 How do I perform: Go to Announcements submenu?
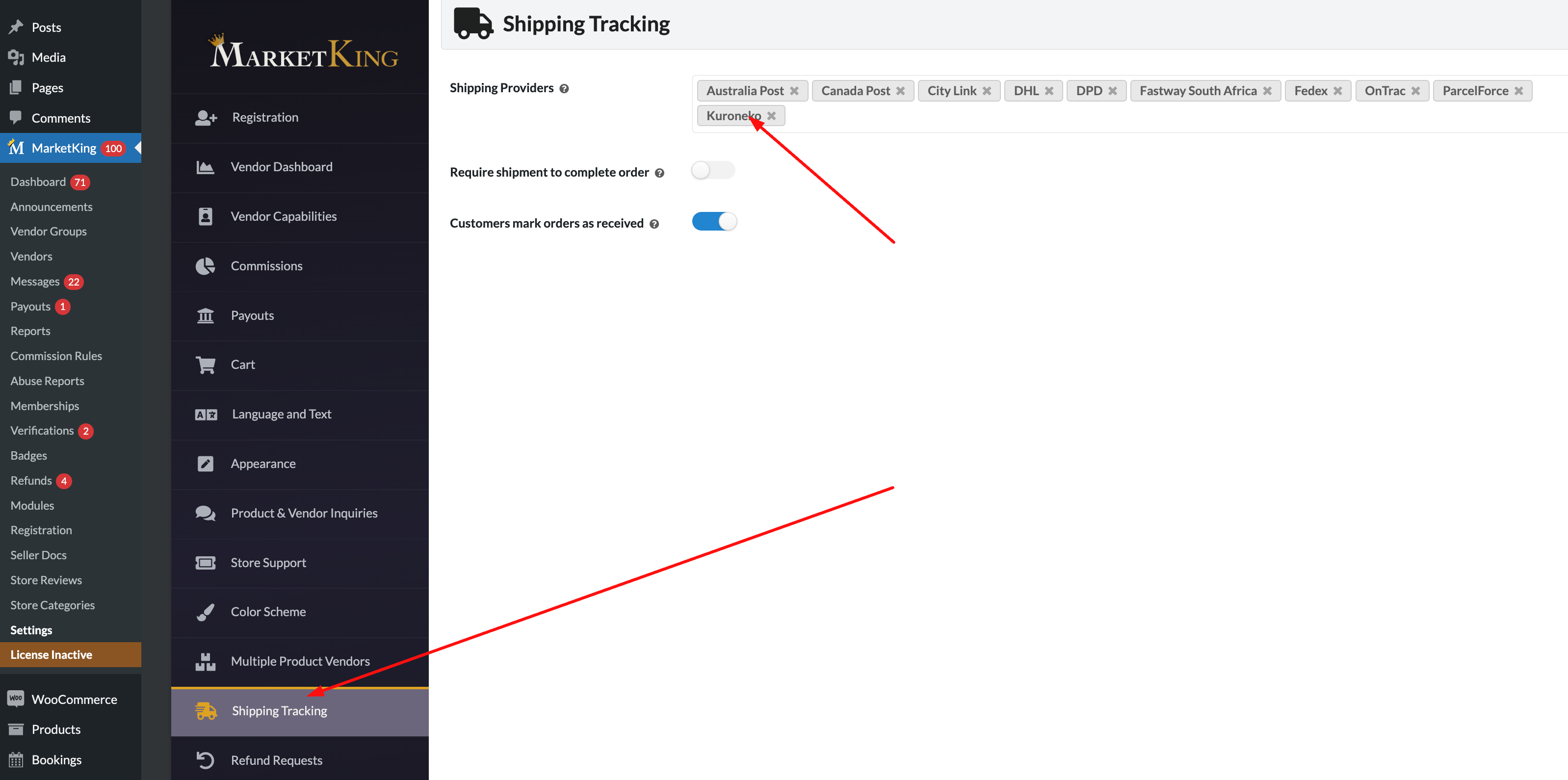(x=52, y=207)
